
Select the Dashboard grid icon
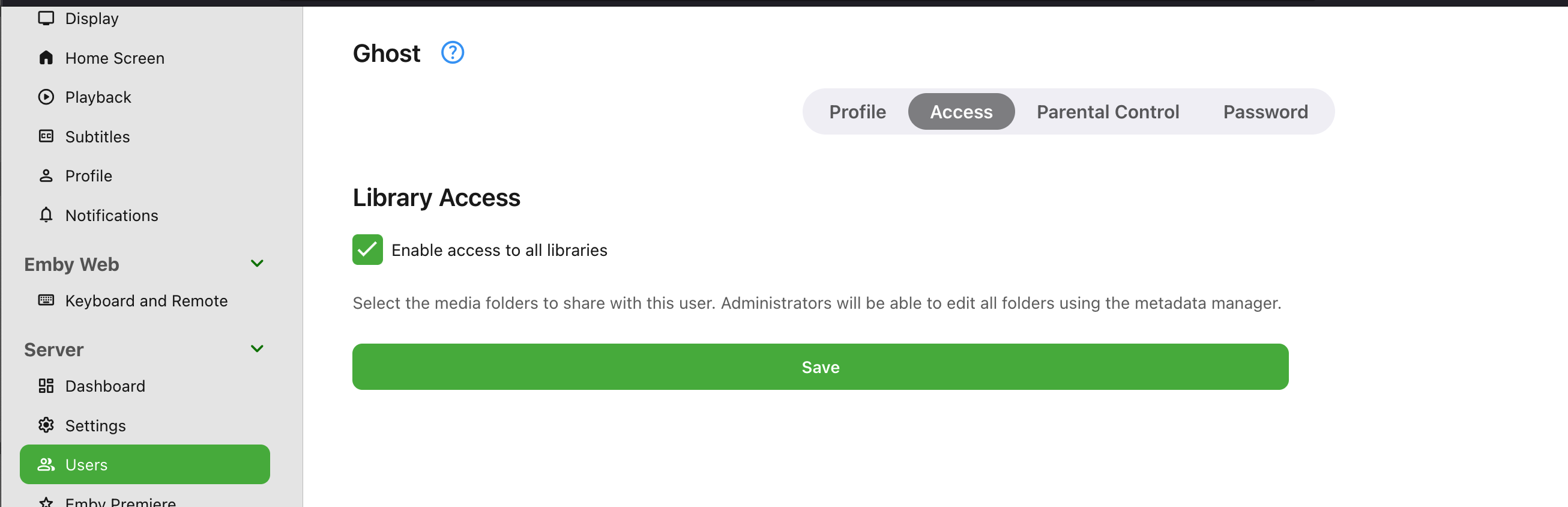pos(46,386)
